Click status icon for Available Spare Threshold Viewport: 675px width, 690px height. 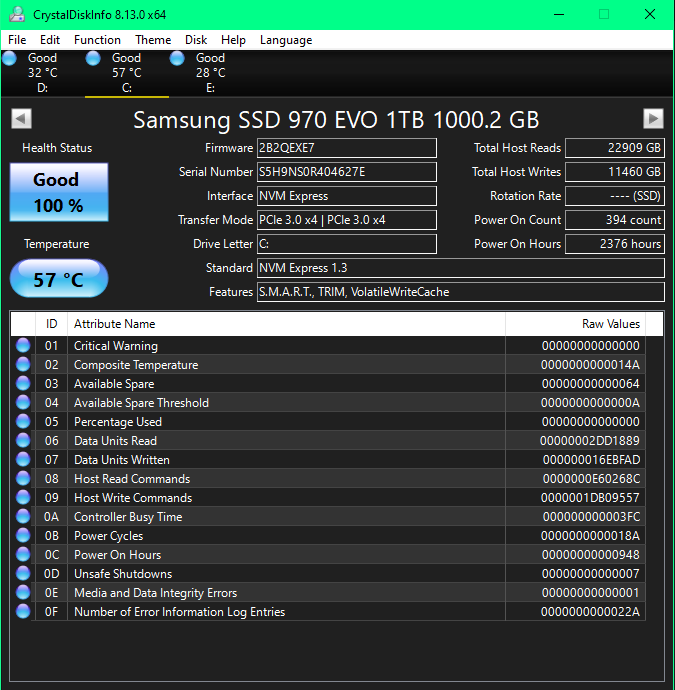coord(23,402)
